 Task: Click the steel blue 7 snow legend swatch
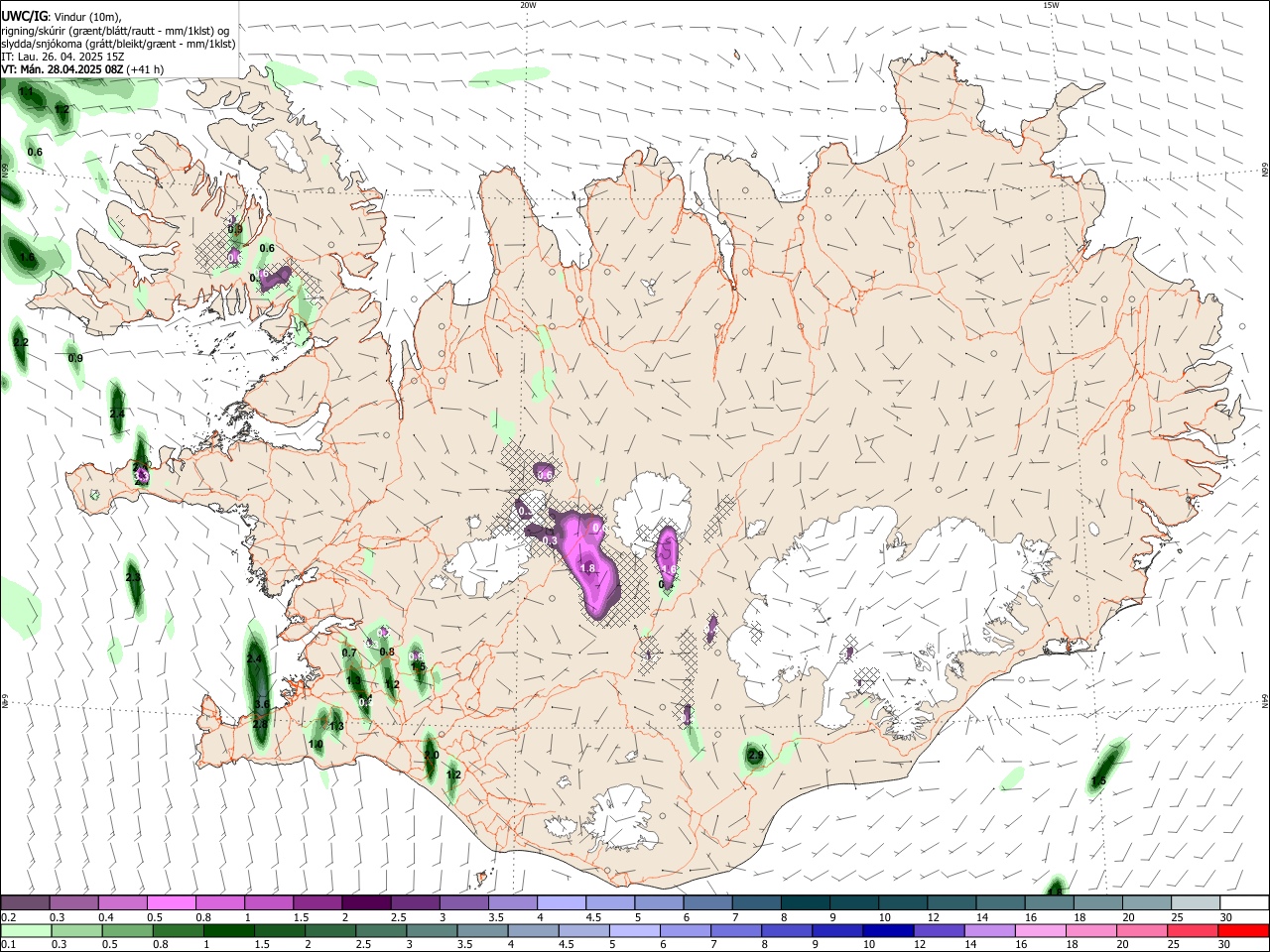(x=756, y=902)
